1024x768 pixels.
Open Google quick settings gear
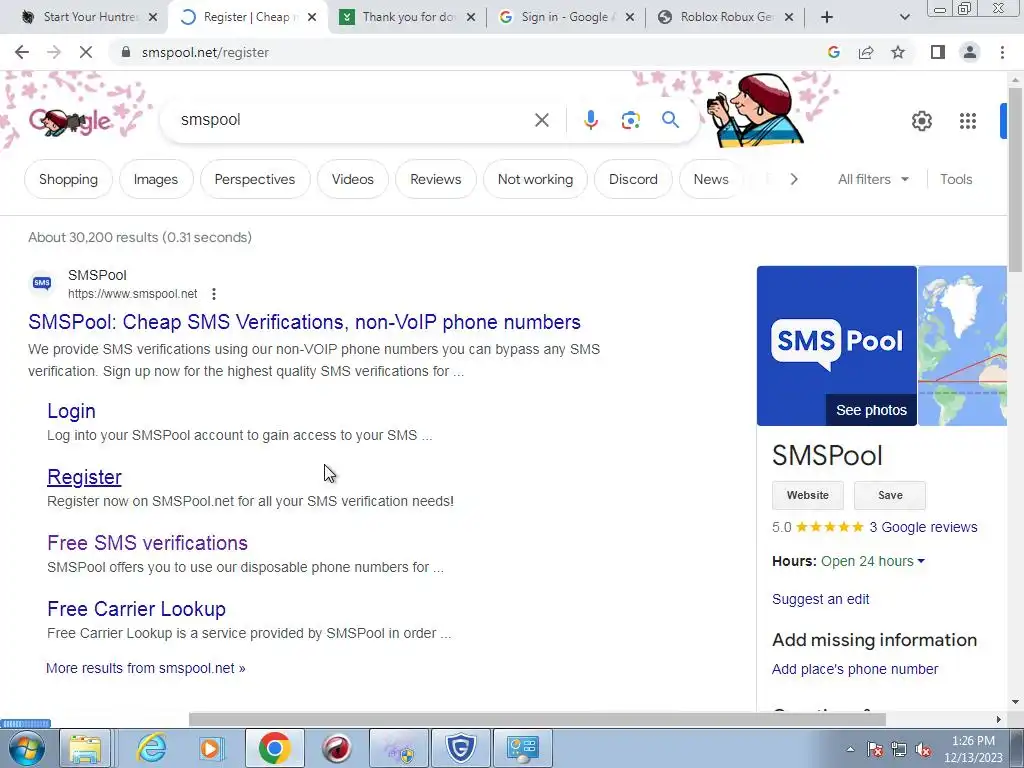(921, 121)
